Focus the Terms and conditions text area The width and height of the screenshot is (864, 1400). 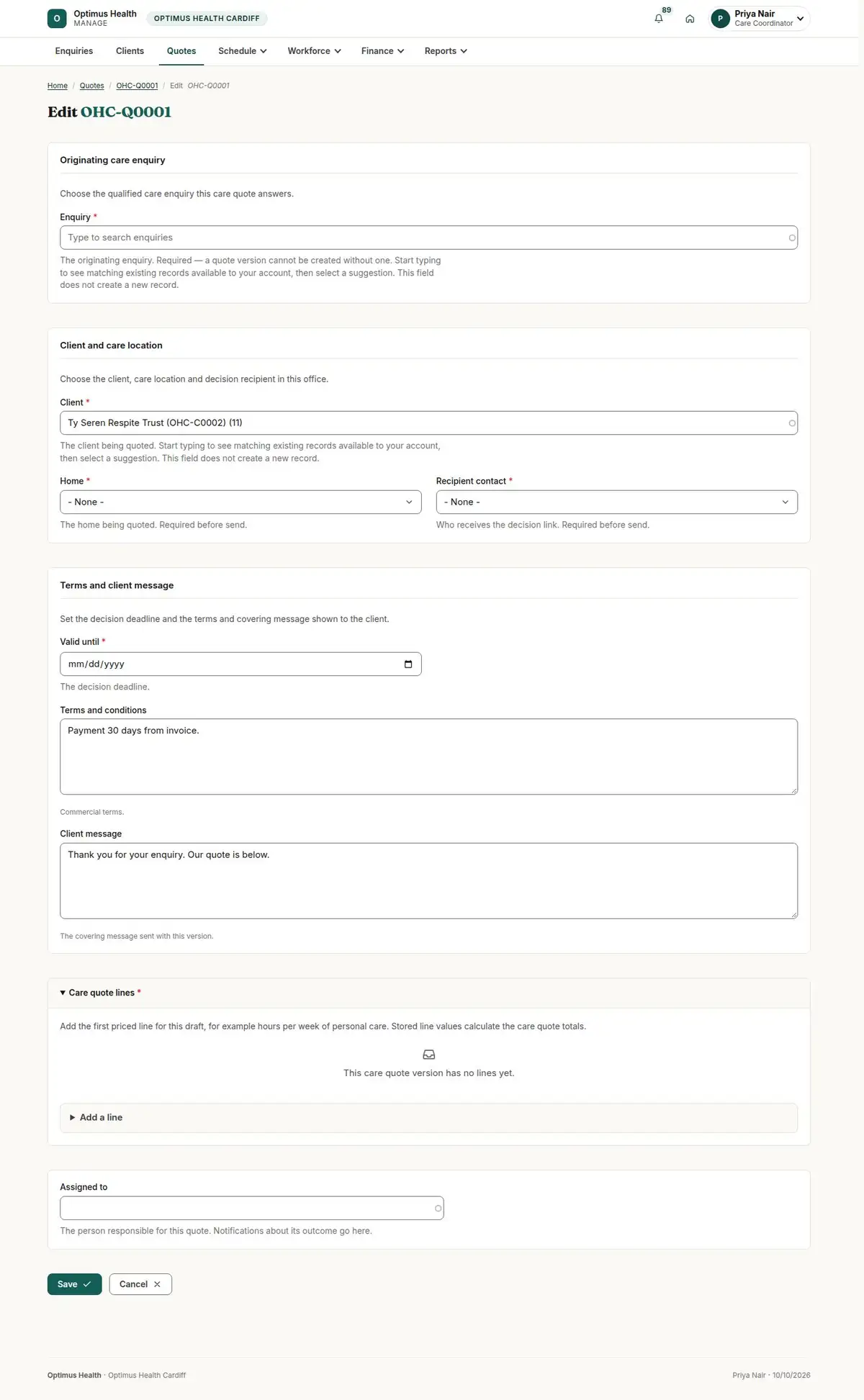[429, 757]
